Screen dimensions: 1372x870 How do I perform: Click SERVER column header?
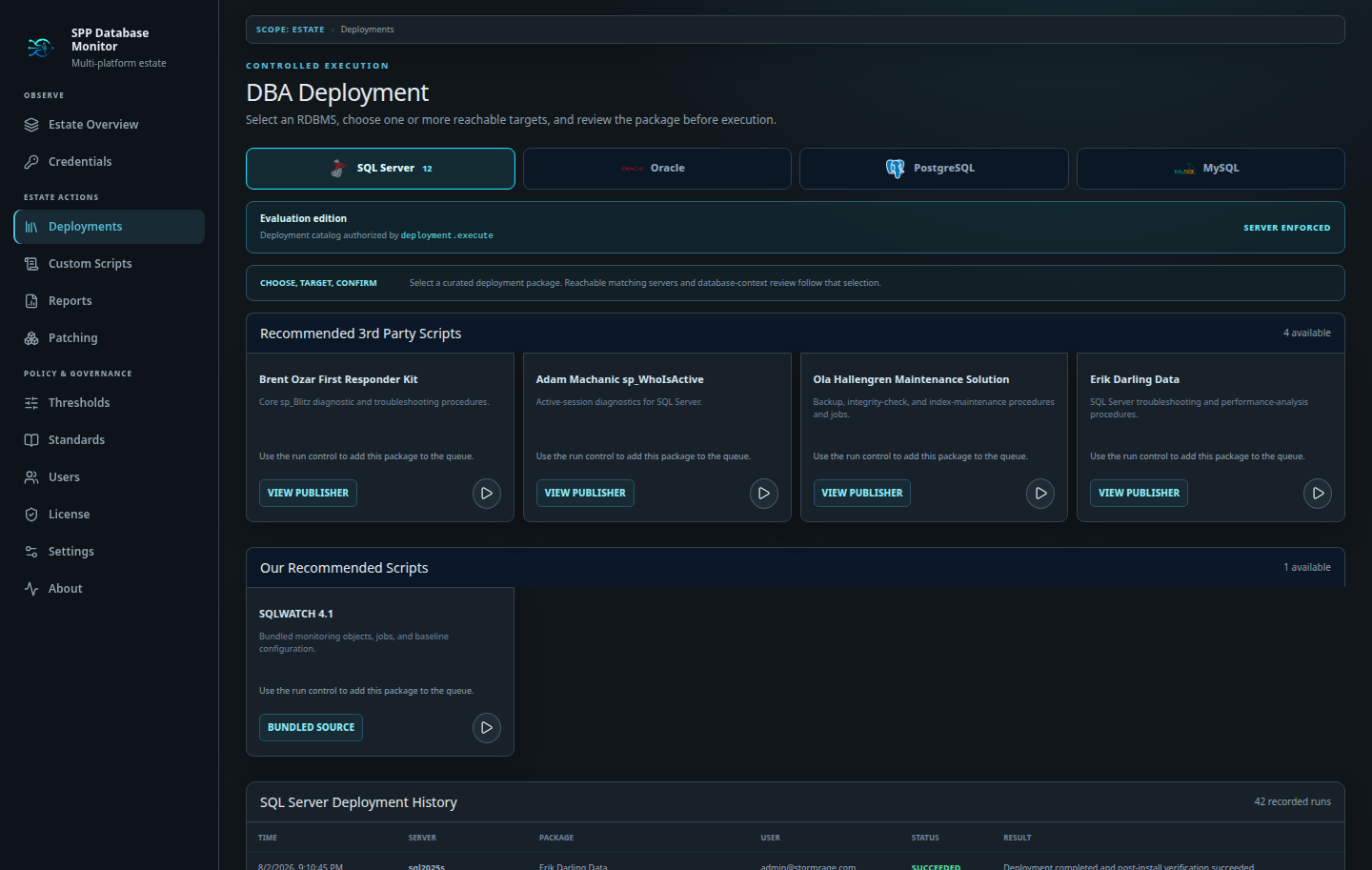click(x=422, y=839)
